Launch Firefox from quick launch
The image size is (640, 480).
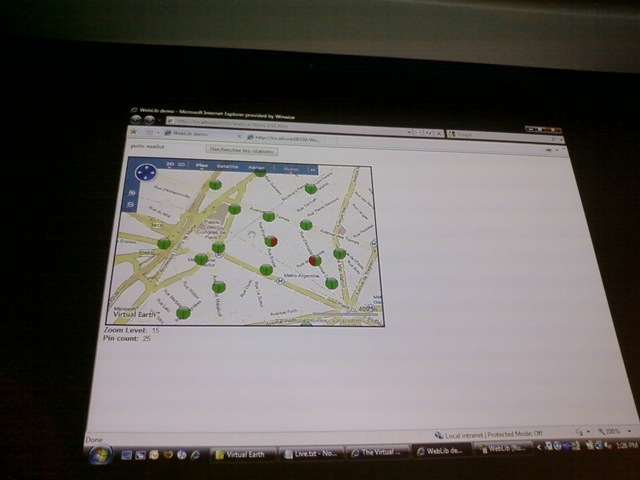(x=168, y=455)
